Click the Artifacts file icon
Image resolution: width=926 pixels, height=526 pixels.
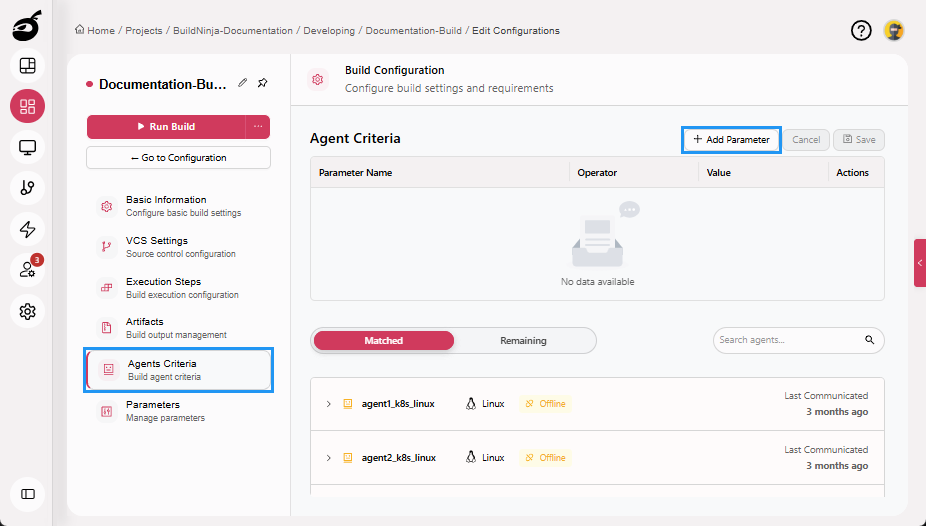106,328
